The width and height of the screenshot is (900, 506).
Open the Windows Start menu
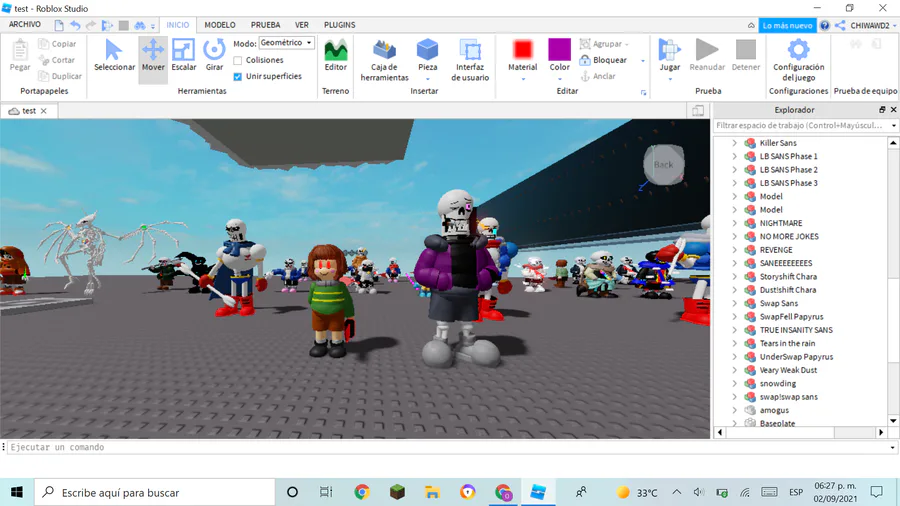[17, 492]
